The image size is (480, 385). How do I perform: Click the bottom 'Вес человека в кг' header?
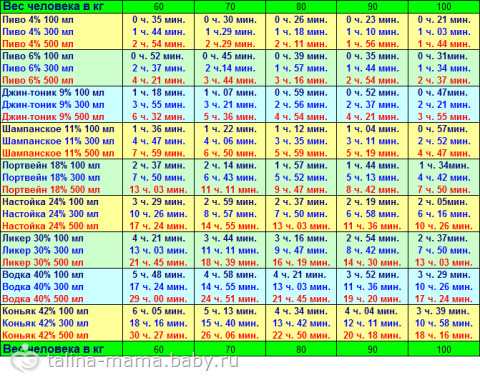(53, 349)
